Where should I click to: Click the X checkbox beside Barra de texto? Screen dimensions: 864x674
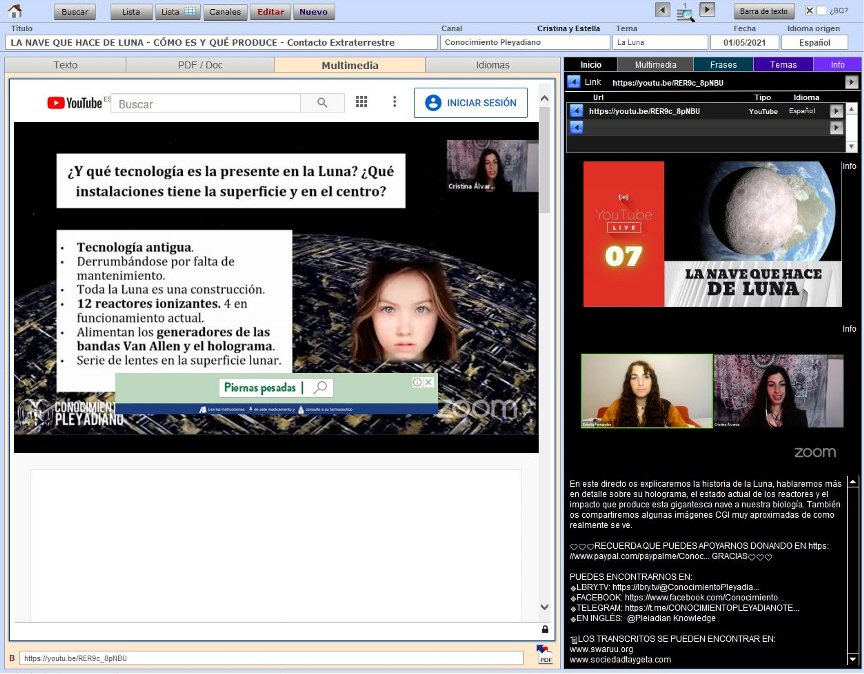(x=809, y=11)
